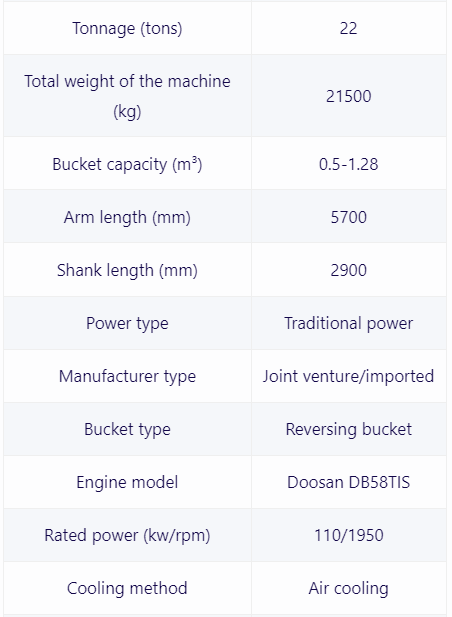Select the Traditional power value

coord(349,323)
